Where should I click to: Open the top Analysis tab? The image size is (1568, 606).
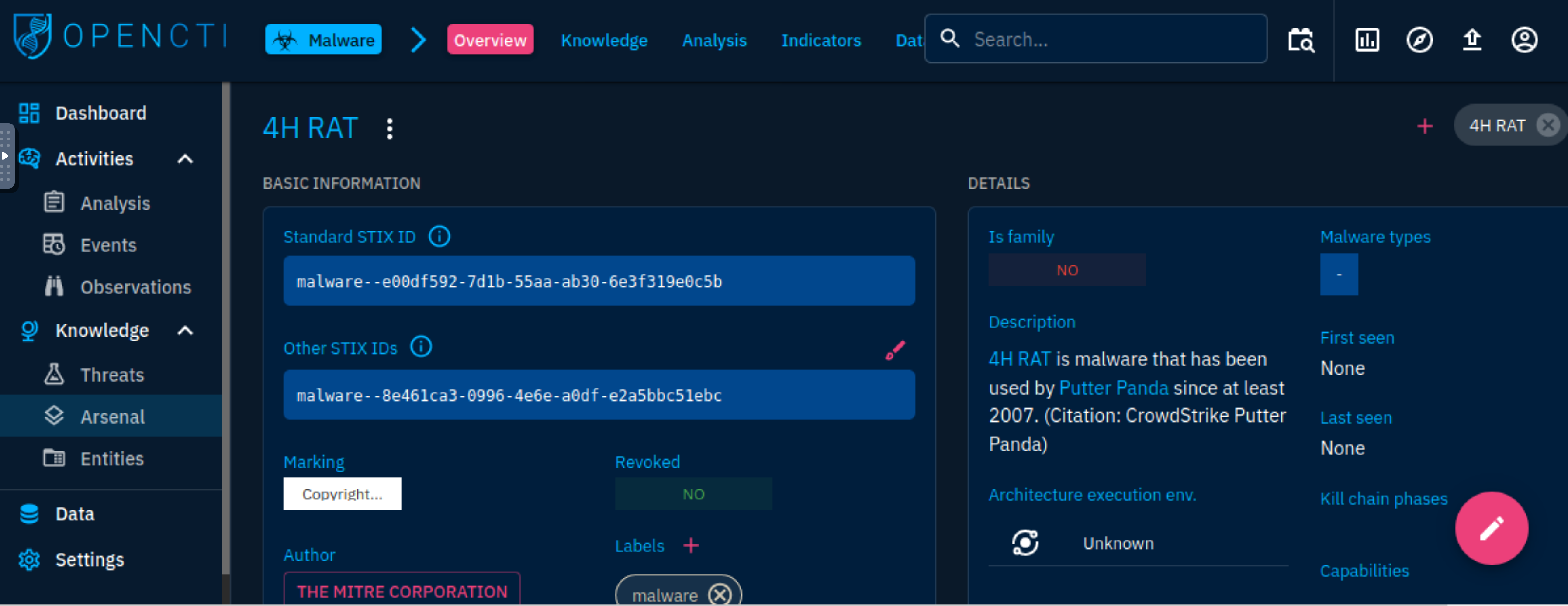[714, 40]
